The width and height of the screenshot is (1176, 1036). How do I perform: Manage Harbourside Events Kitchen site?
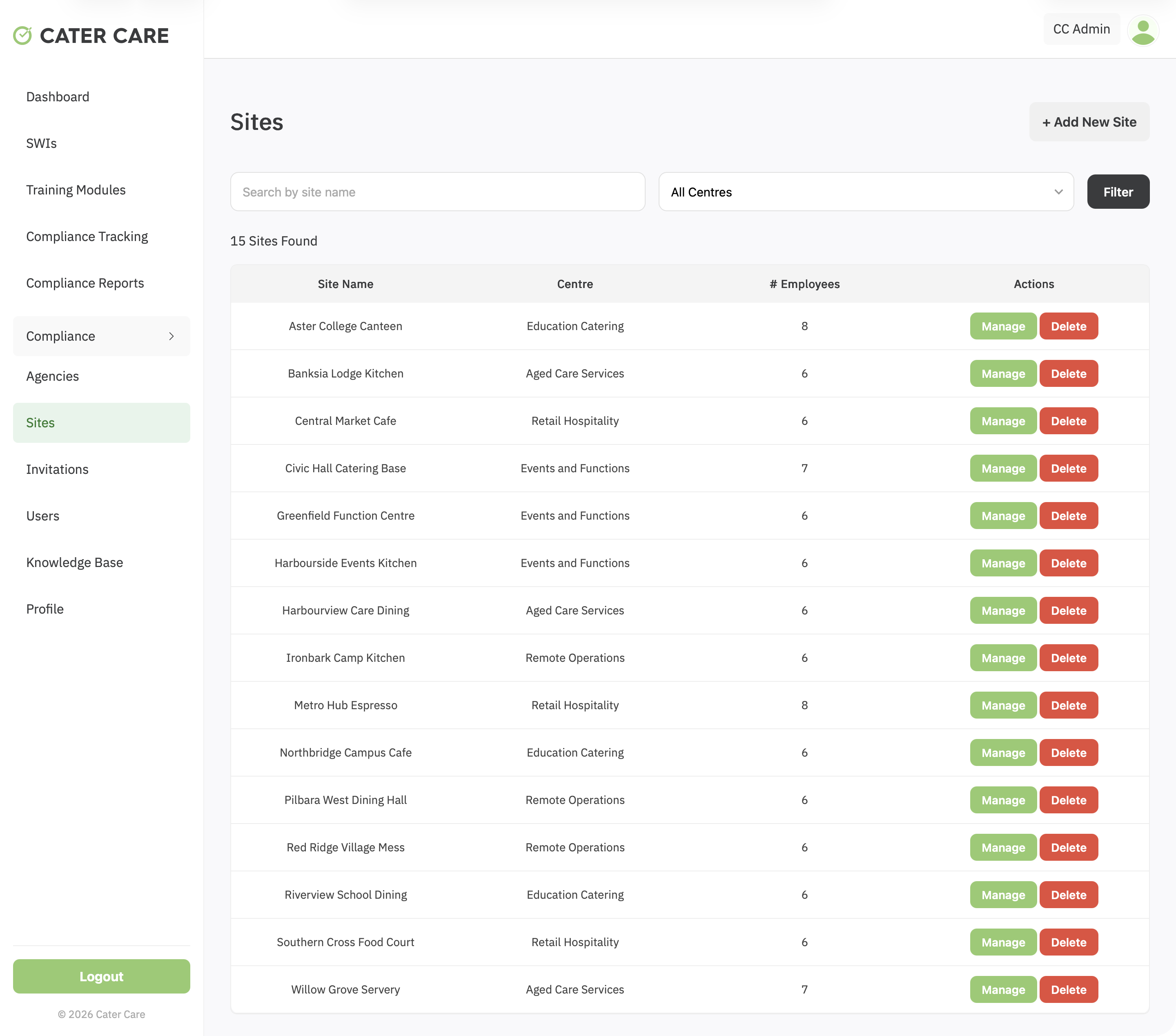[1003, 563]
